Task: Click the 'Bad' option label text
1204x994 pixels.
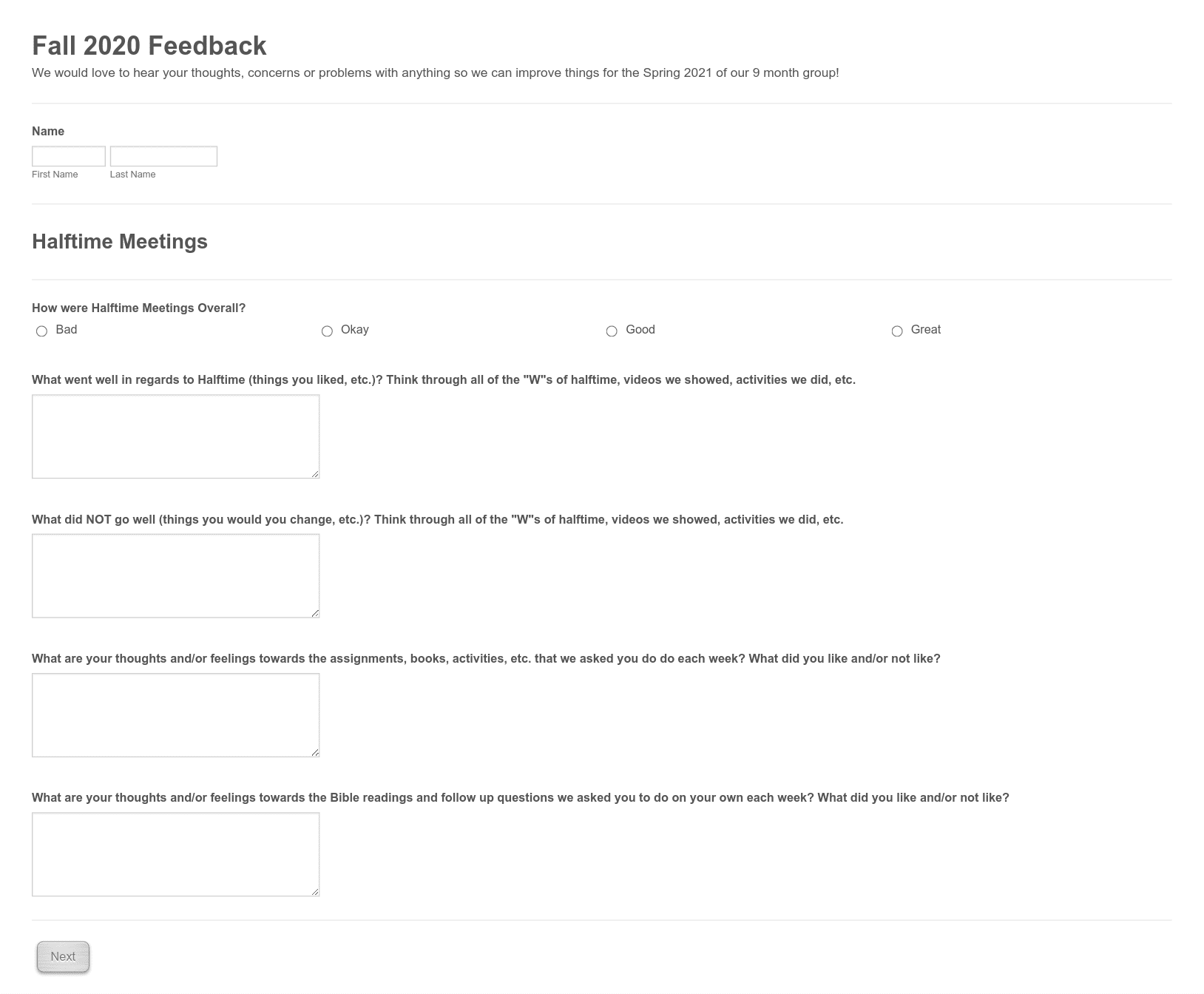Action: tap(67, 330)
